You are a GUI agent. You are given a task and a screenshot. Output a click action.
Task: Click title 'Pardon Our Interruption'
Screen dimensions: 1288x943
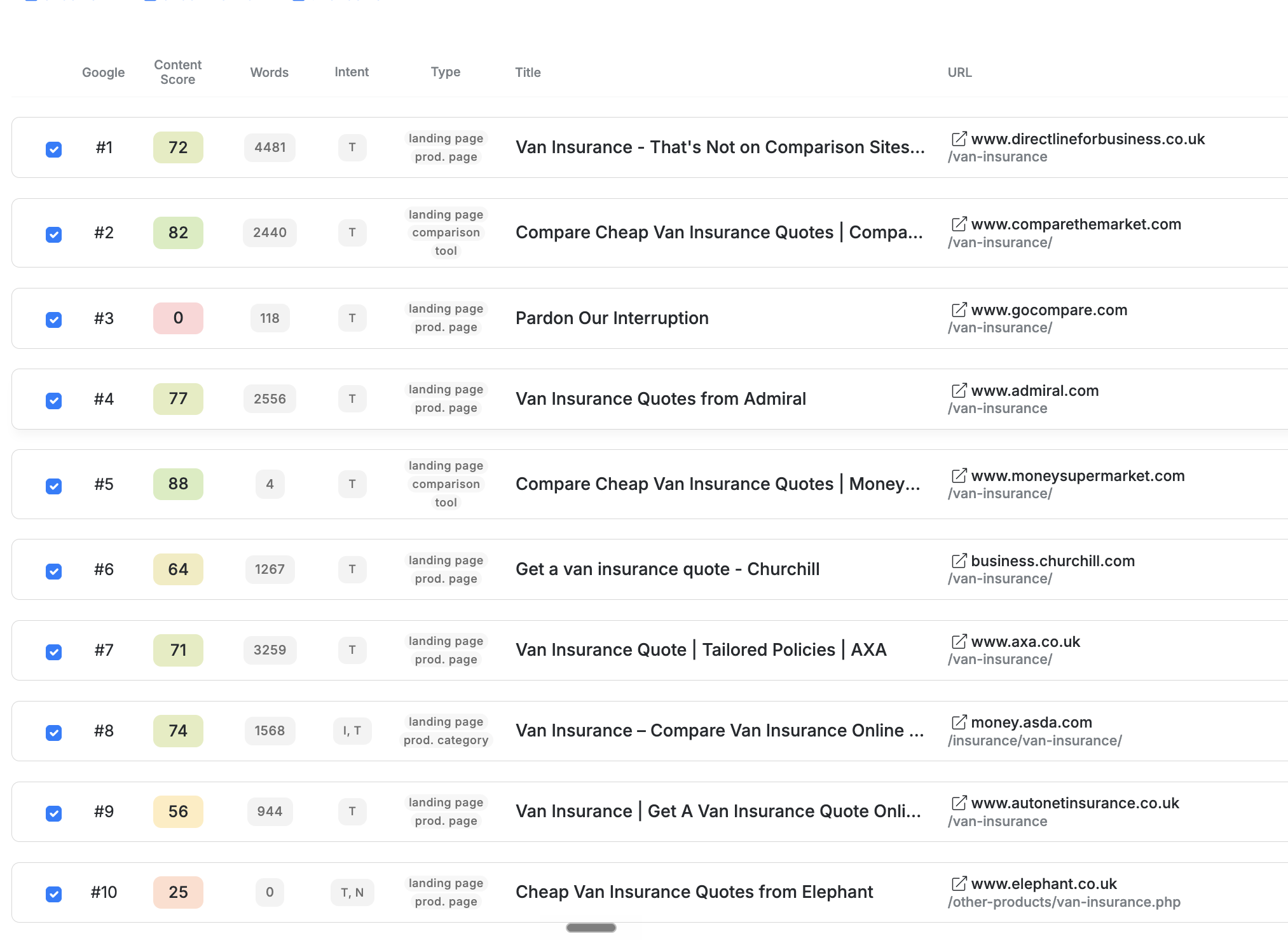click(612, 318)
